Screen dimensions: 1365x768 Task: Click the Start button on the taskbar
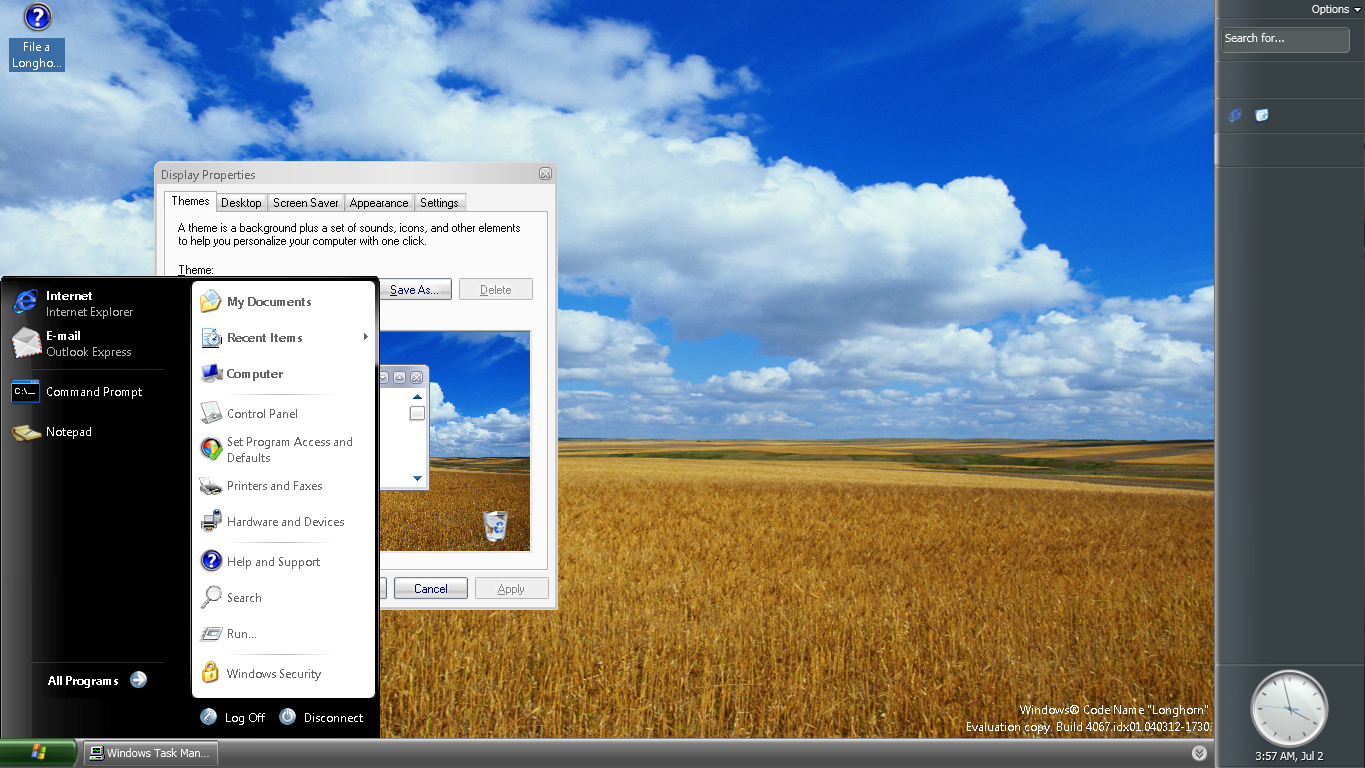(x=39, y=753)
